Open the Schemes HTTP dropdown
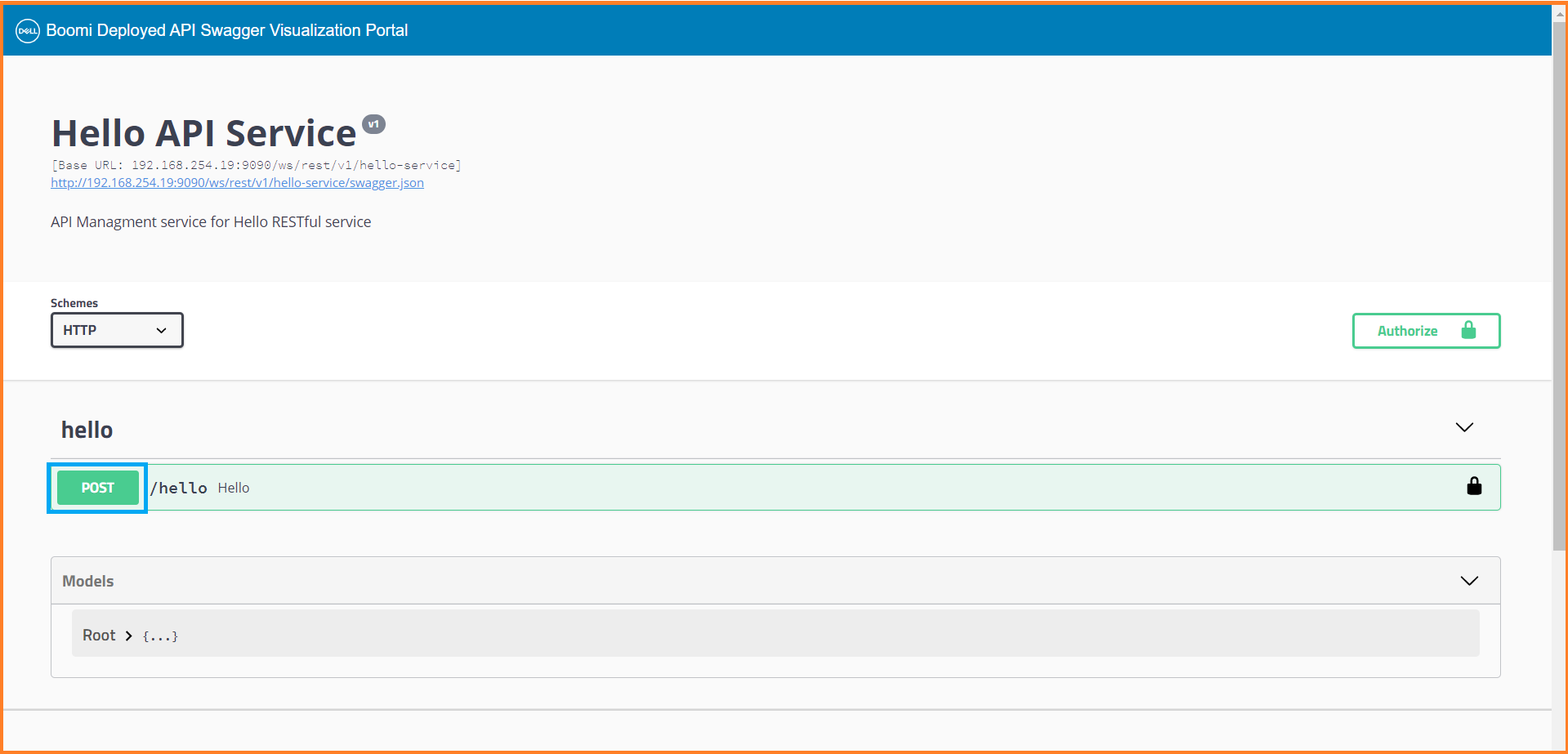1568x754 pixels. point(117,330)
